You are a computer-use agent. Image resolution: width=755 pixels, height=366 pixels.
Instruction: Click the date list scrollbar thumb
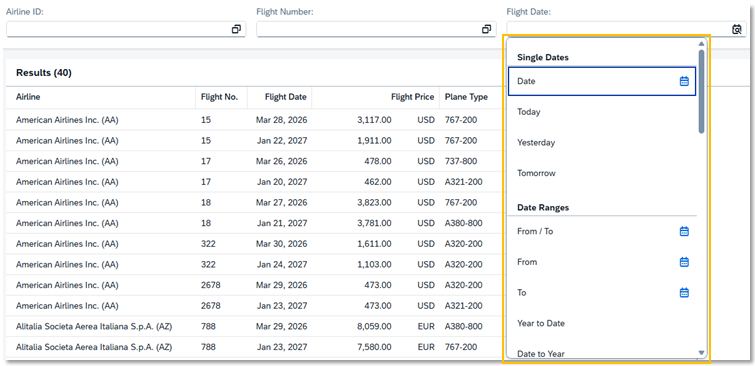702,92
